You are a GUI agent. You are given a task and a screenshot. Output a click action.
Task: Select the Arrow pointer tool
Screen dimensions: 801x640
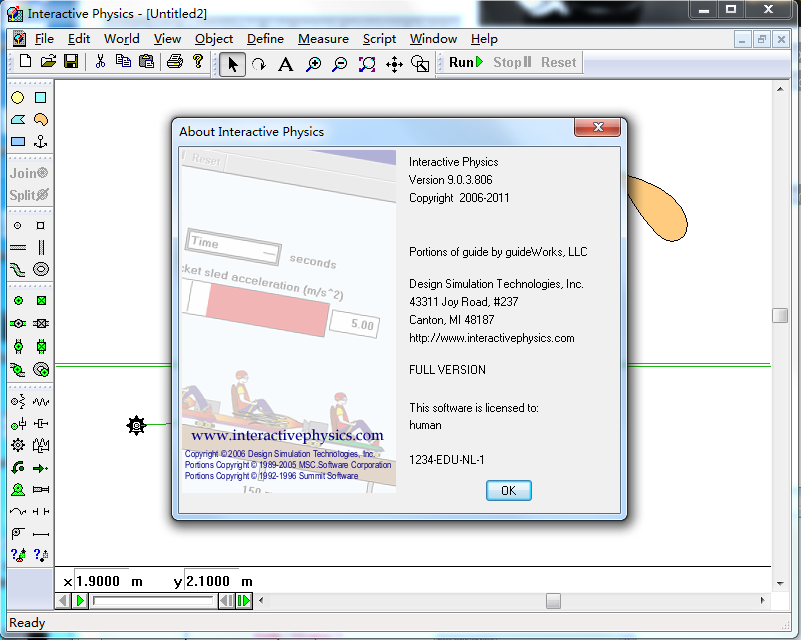tap(232, 64)
